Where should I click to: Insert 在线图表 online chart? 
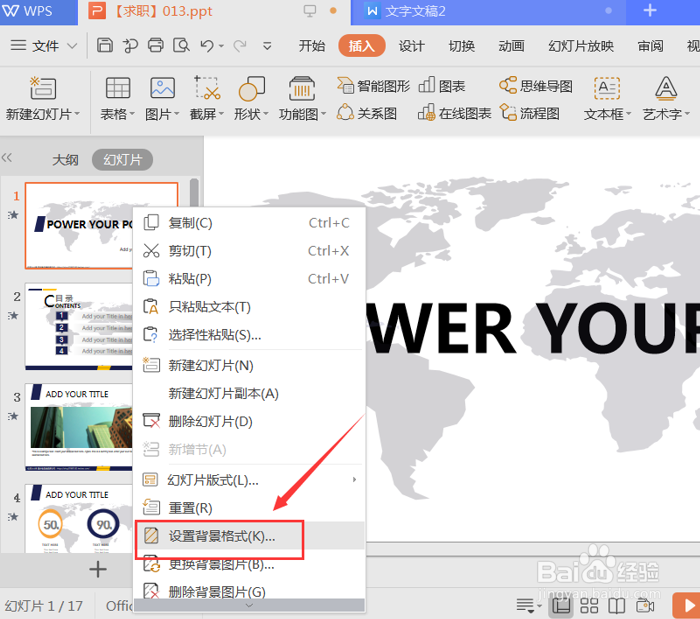[x=454, y=113]
